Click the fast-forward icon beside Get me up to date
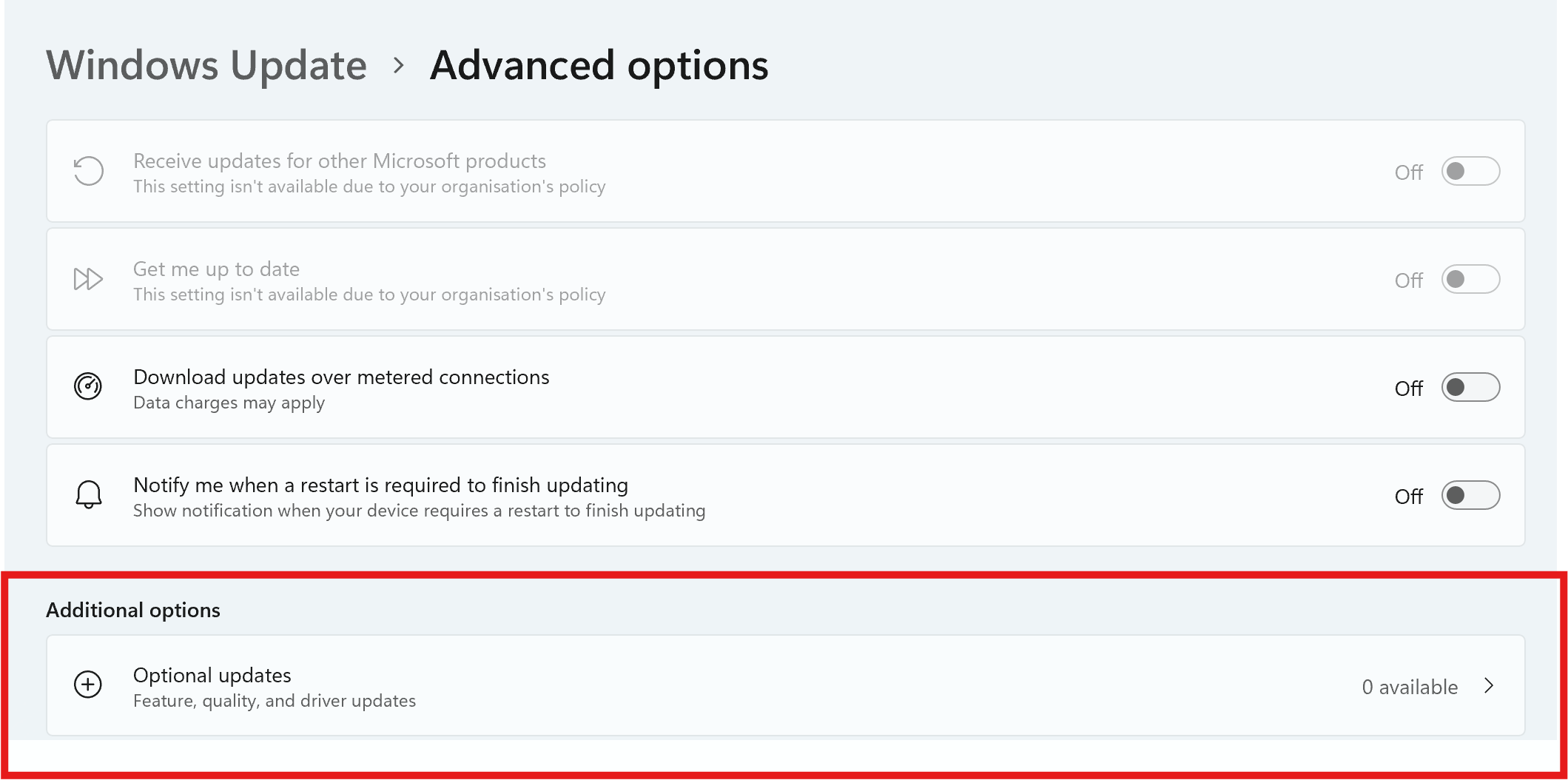Viewport: 1568px width, 780px height. point(89,279)
